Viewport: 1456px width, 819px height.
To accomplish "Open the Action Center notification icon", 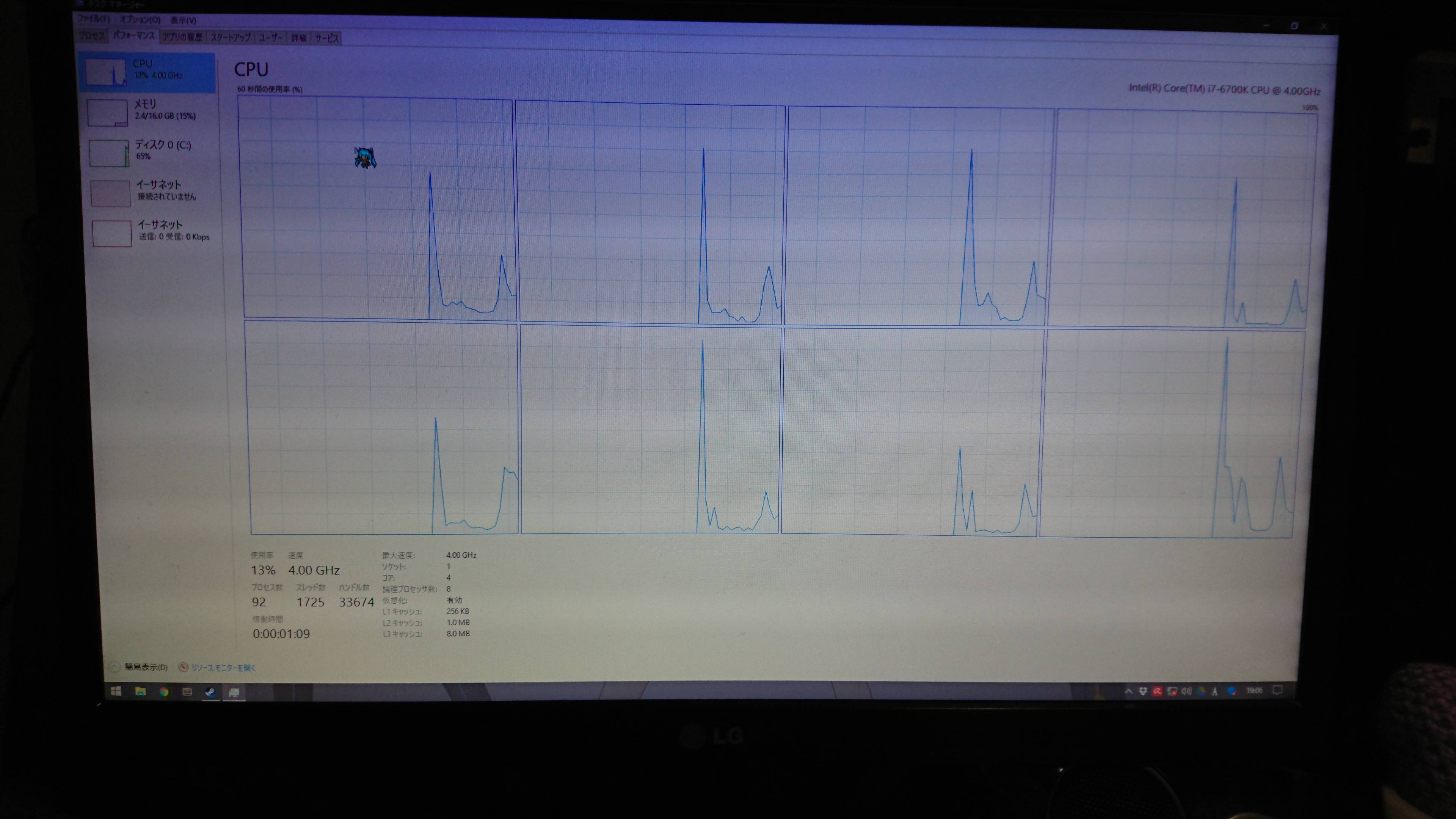I will click(x=1277, y=690).
